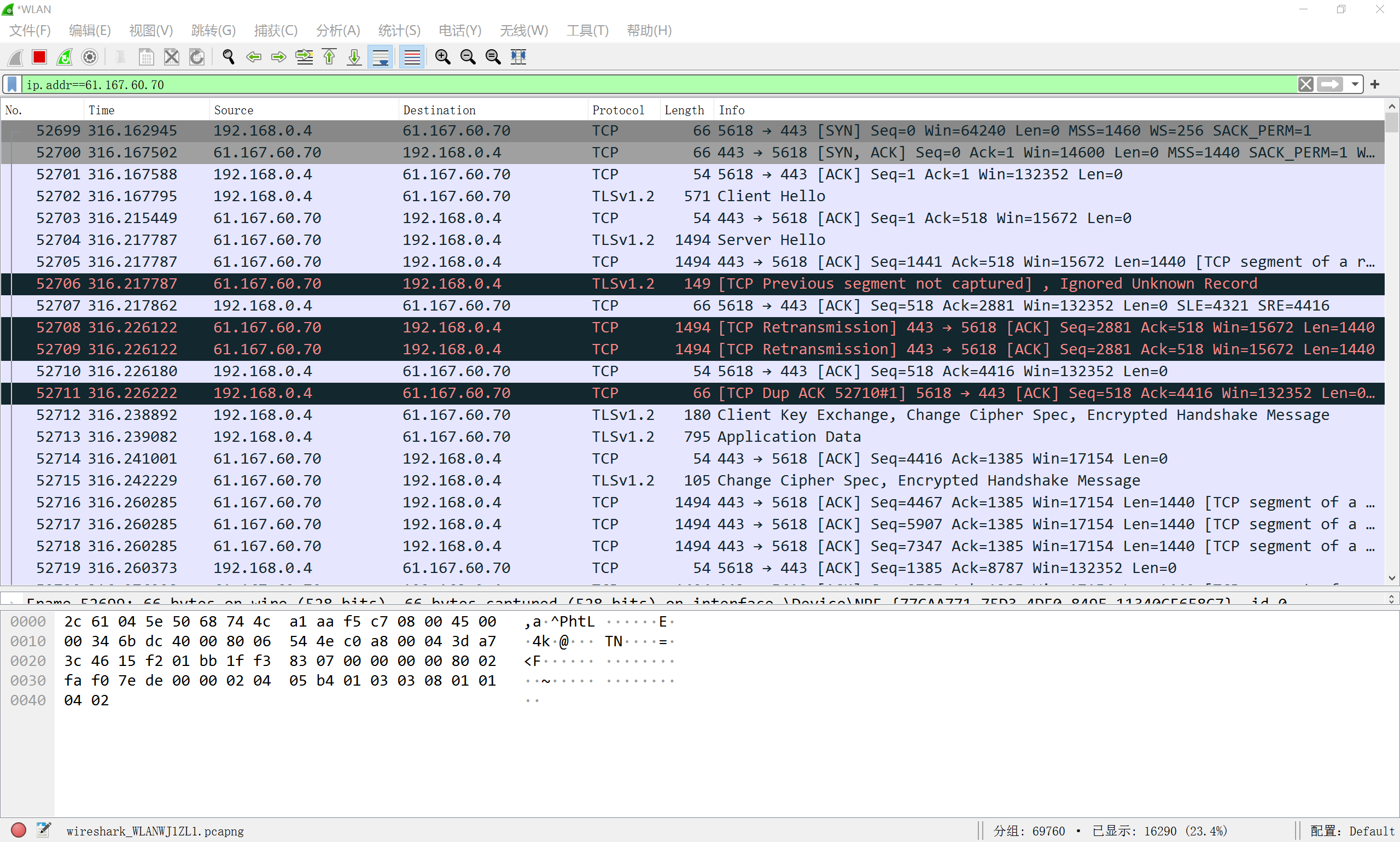Find a packet with magnifier icon

228,57
